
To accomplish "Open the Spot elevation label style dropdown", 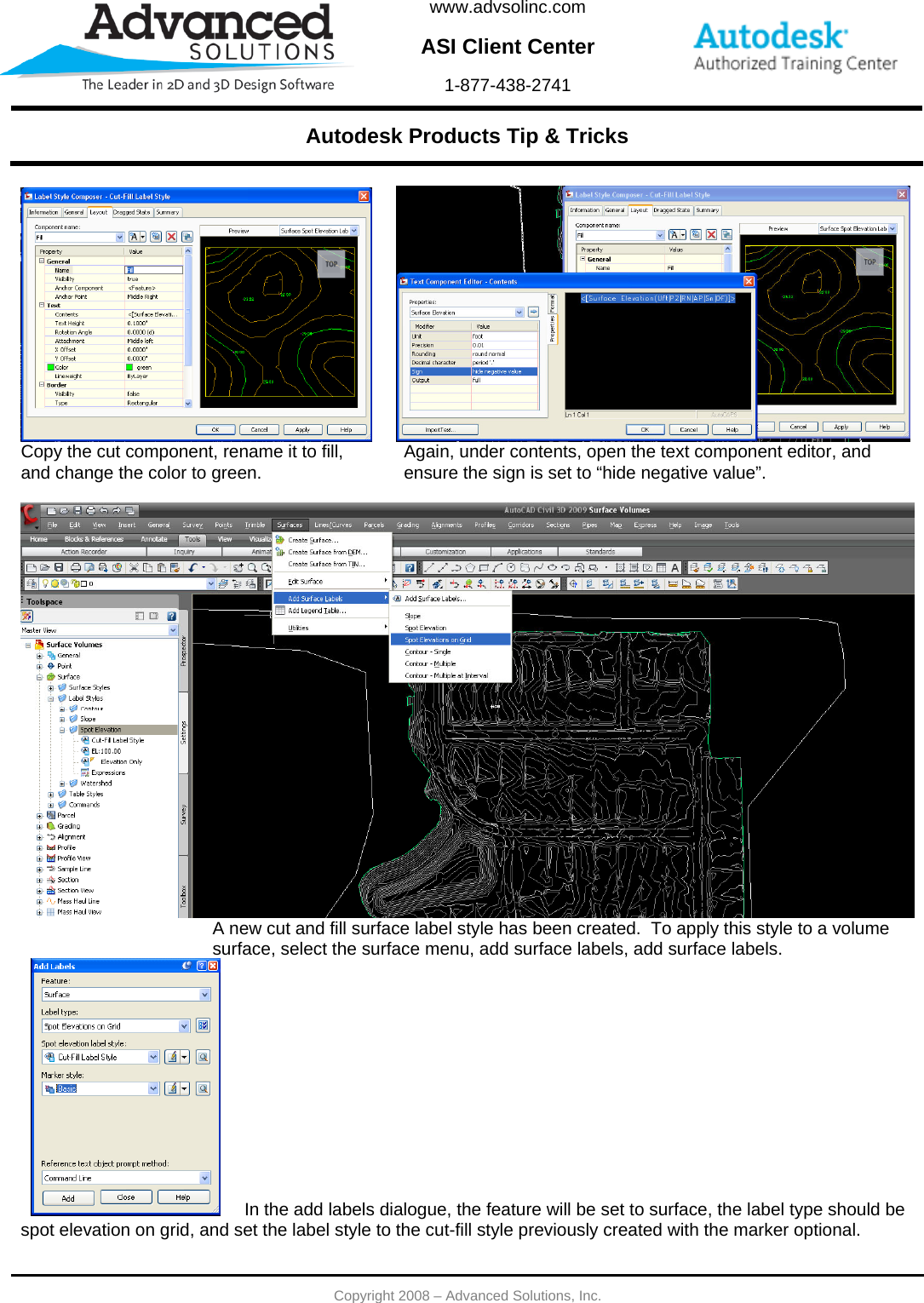I will 153,1057.
